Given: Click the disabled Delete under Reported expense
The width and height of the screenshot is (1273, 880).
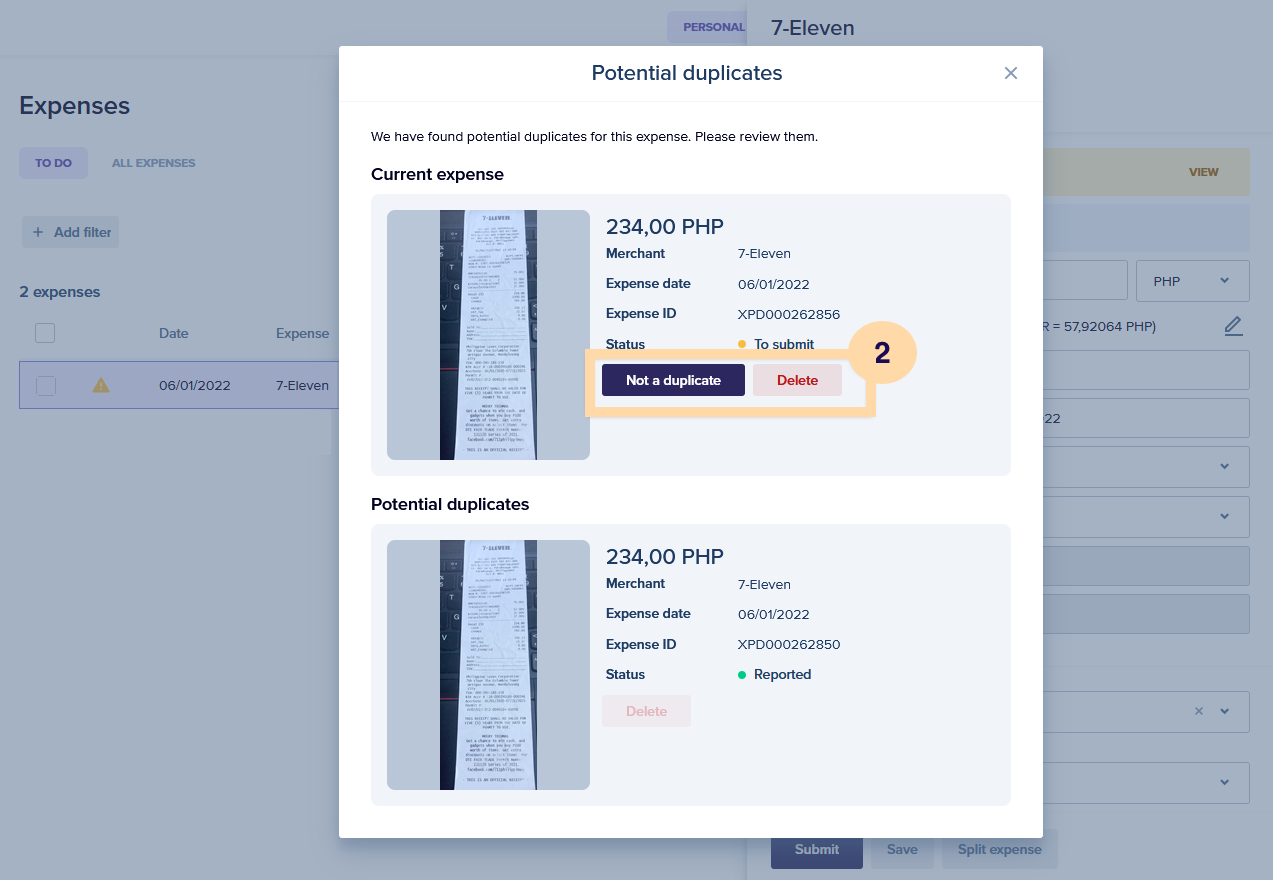Looking at the screenshot, I should pyautogui.click(x=646, y=711).
